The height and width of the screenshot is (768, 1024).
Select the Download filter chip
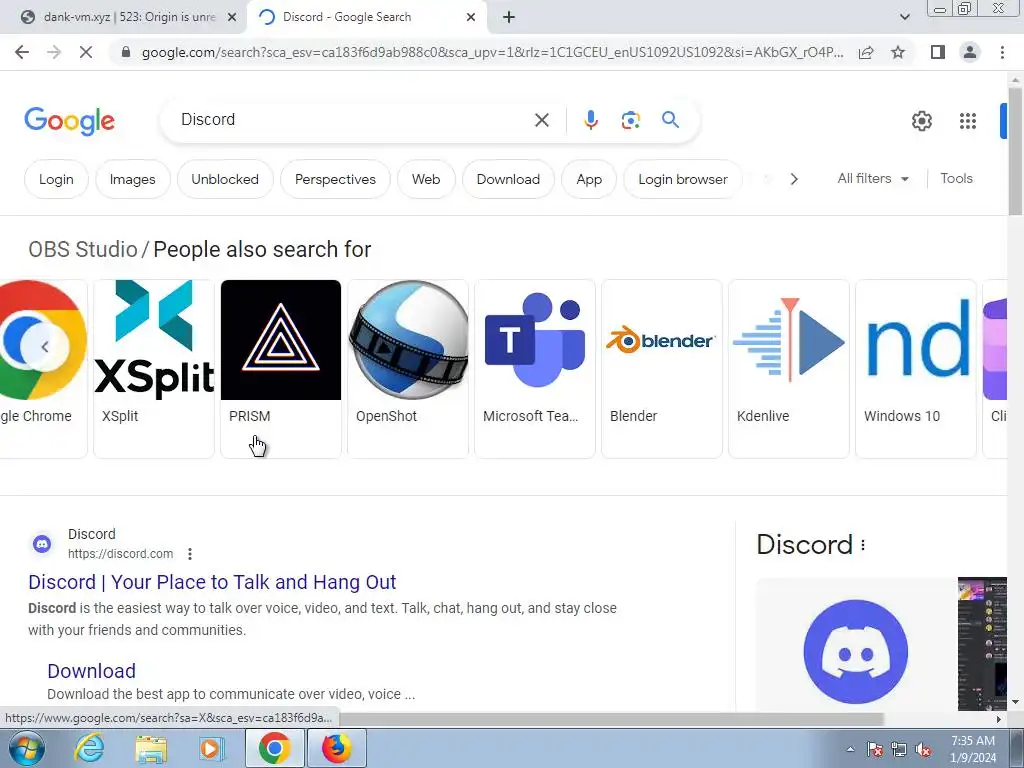[x=508, y=179]
